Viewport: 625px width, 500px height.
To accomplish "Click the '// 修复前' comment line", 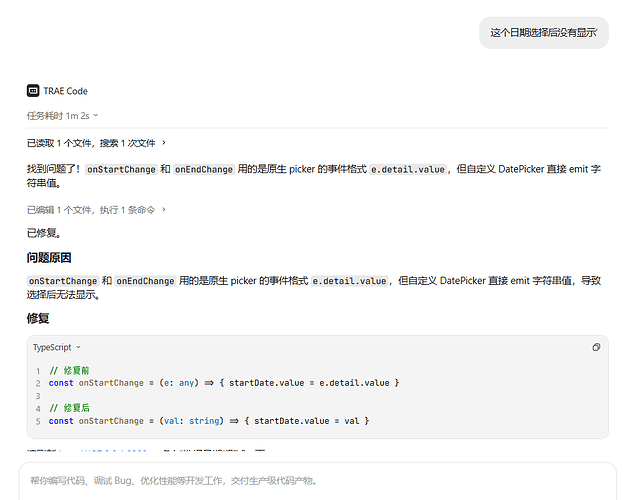I will pos(69,370).
